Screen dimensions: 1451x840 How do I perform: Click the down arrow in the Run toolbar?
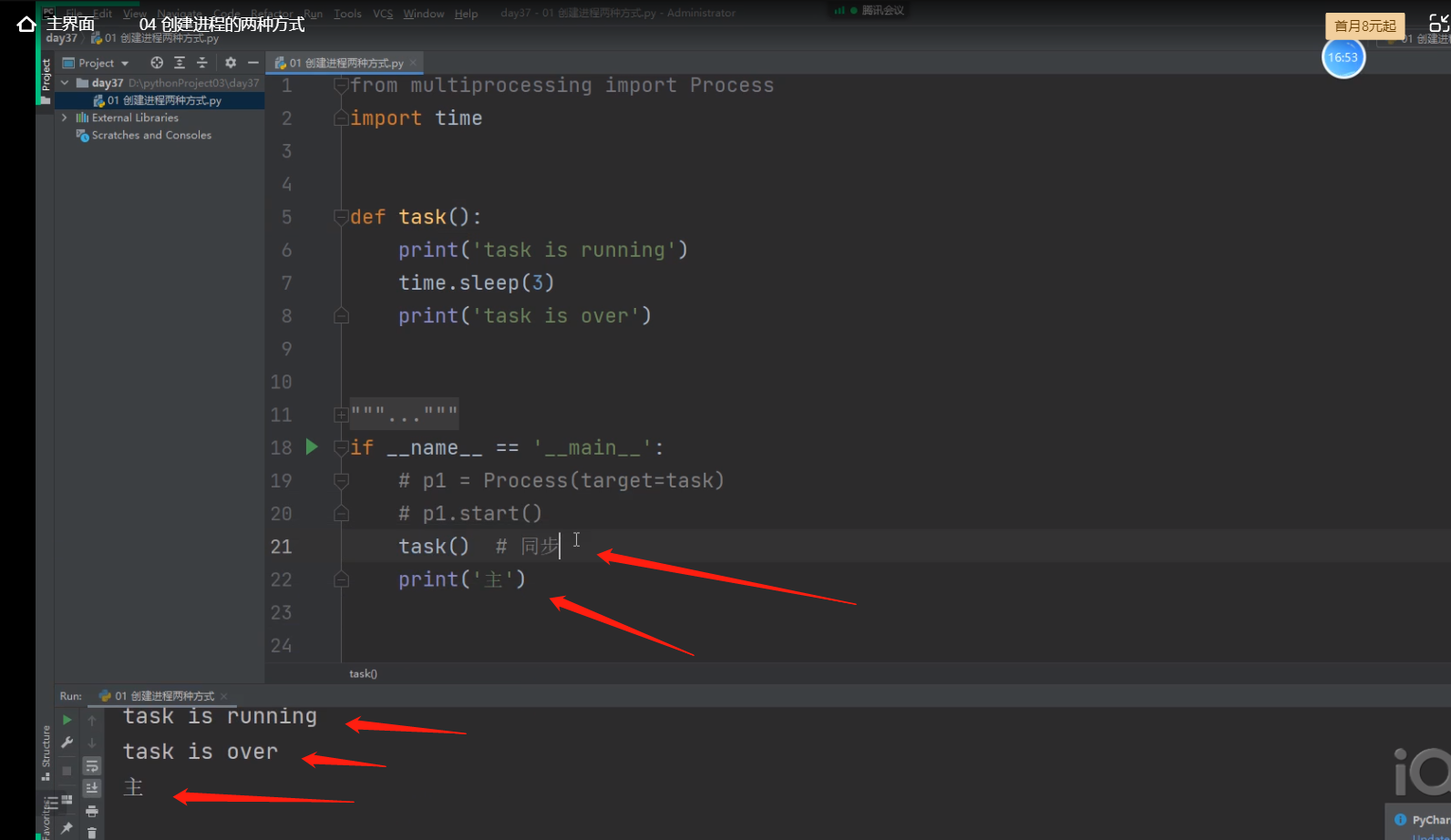click(x=92, y=743)
